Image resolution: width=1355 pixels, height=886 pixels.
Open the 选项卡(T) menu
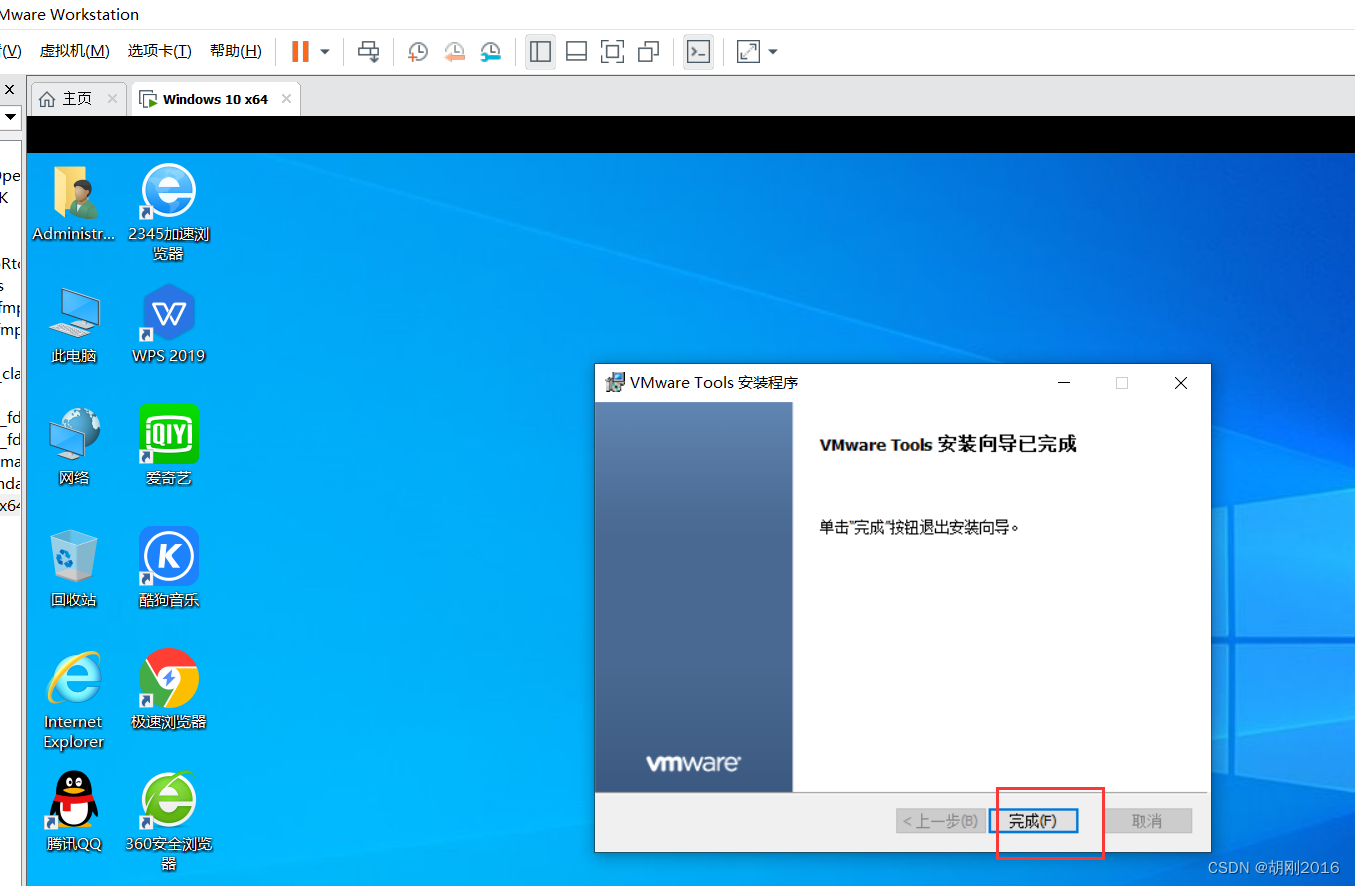point(160,51)
